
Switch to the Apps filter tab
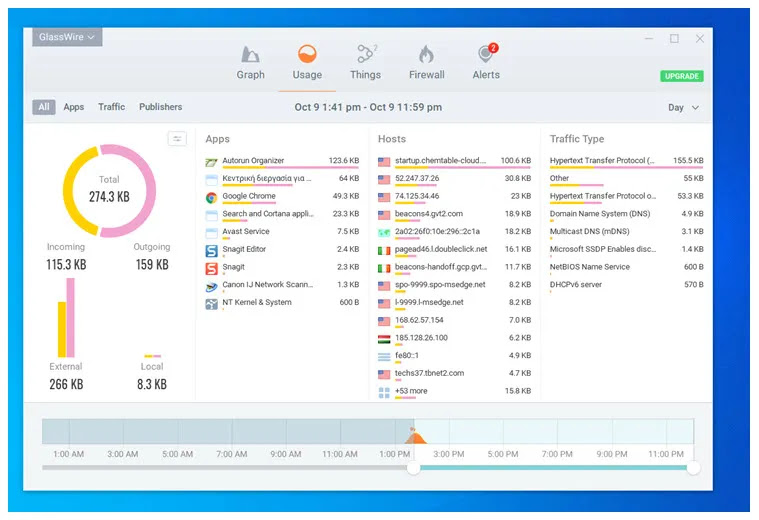[74, 107]
